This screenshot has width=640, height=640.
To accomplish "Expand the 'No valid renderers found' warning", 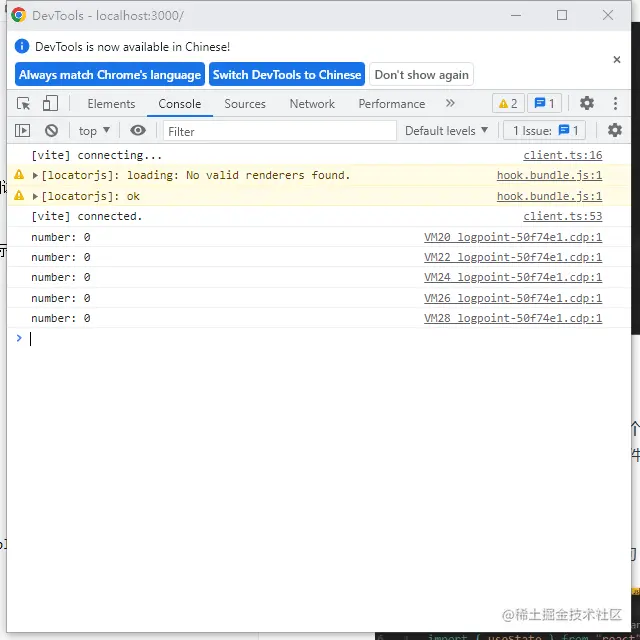I will 35,175.
